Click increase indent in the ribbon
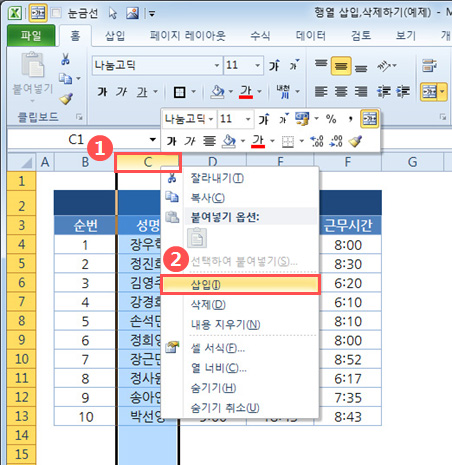Image resolution: width=452 pixels, height=465 pixels. [x=403, y=91]
